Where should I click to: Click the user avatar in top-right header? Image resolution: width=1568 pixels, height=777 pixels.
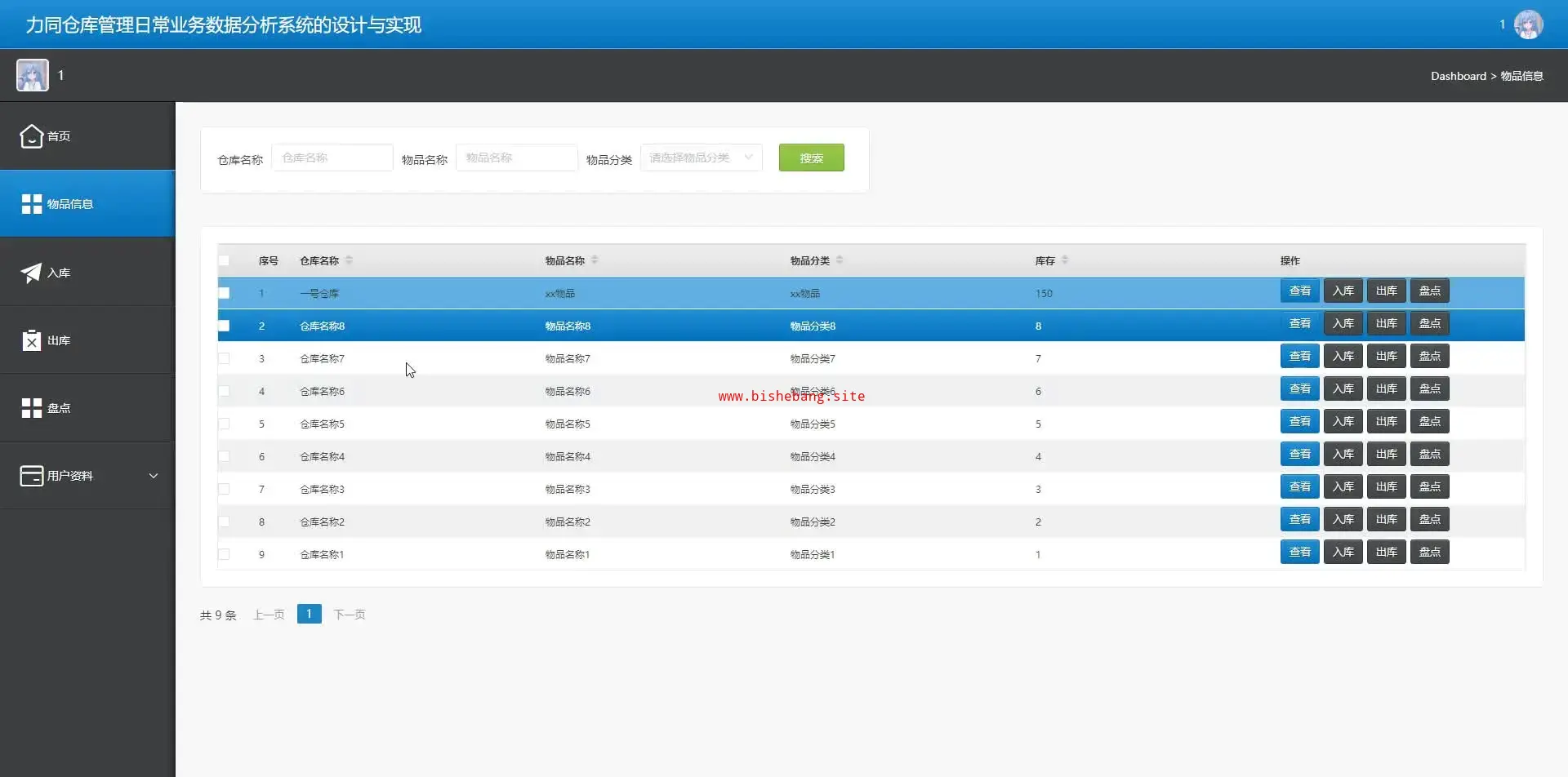[x=1528, y=24]
